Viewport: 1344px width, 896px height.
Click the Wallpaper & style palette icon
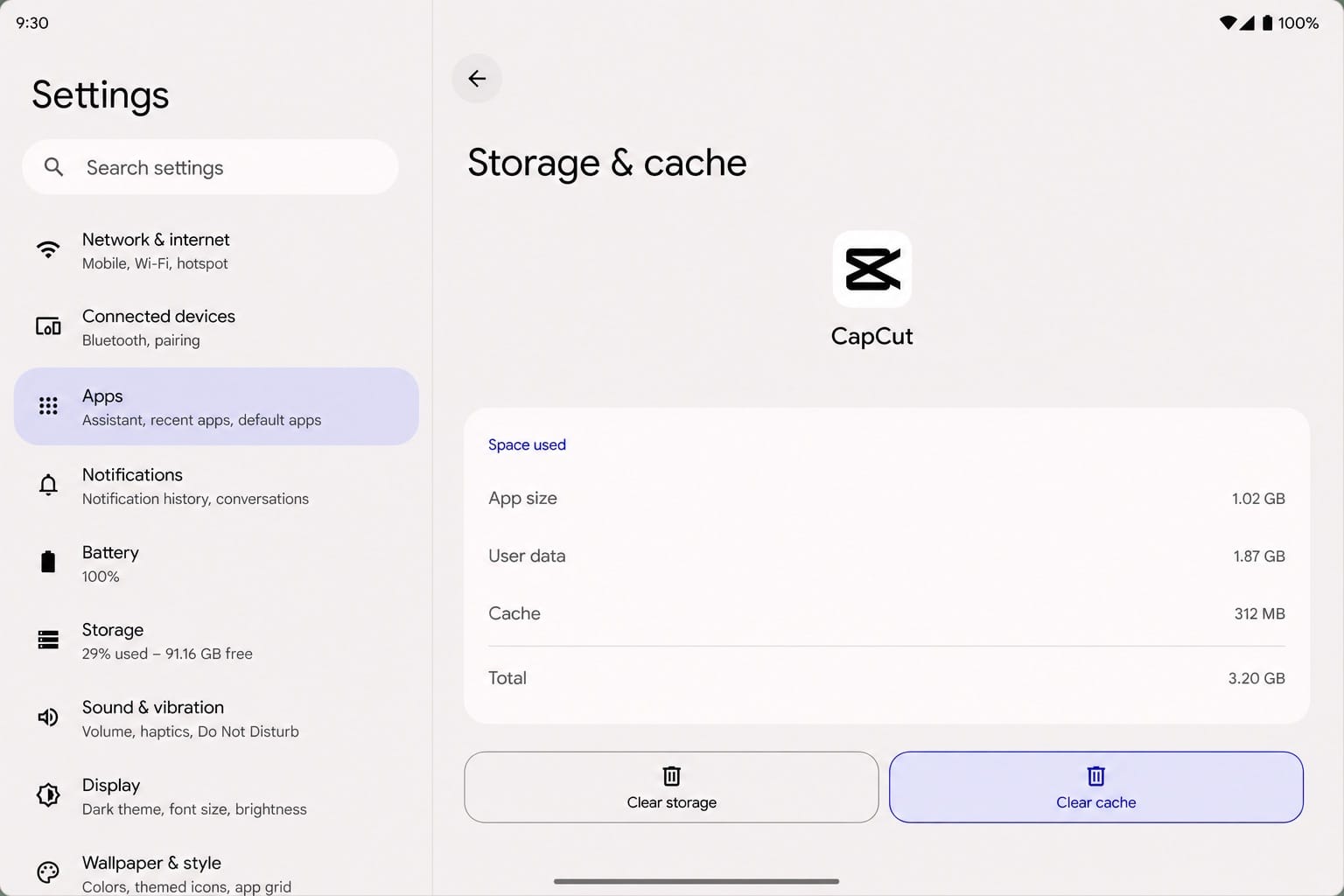pos(48,872)
